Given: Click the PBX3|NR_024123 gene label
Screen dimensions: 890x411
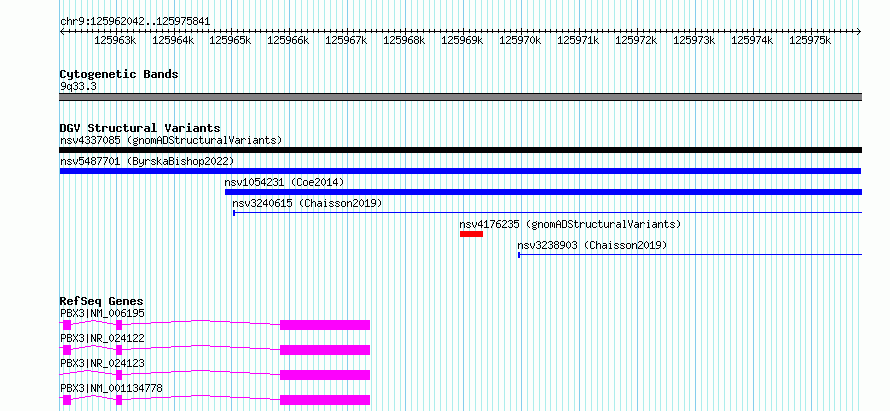Looking at the screenshot, I should click(x=102, y=363).
